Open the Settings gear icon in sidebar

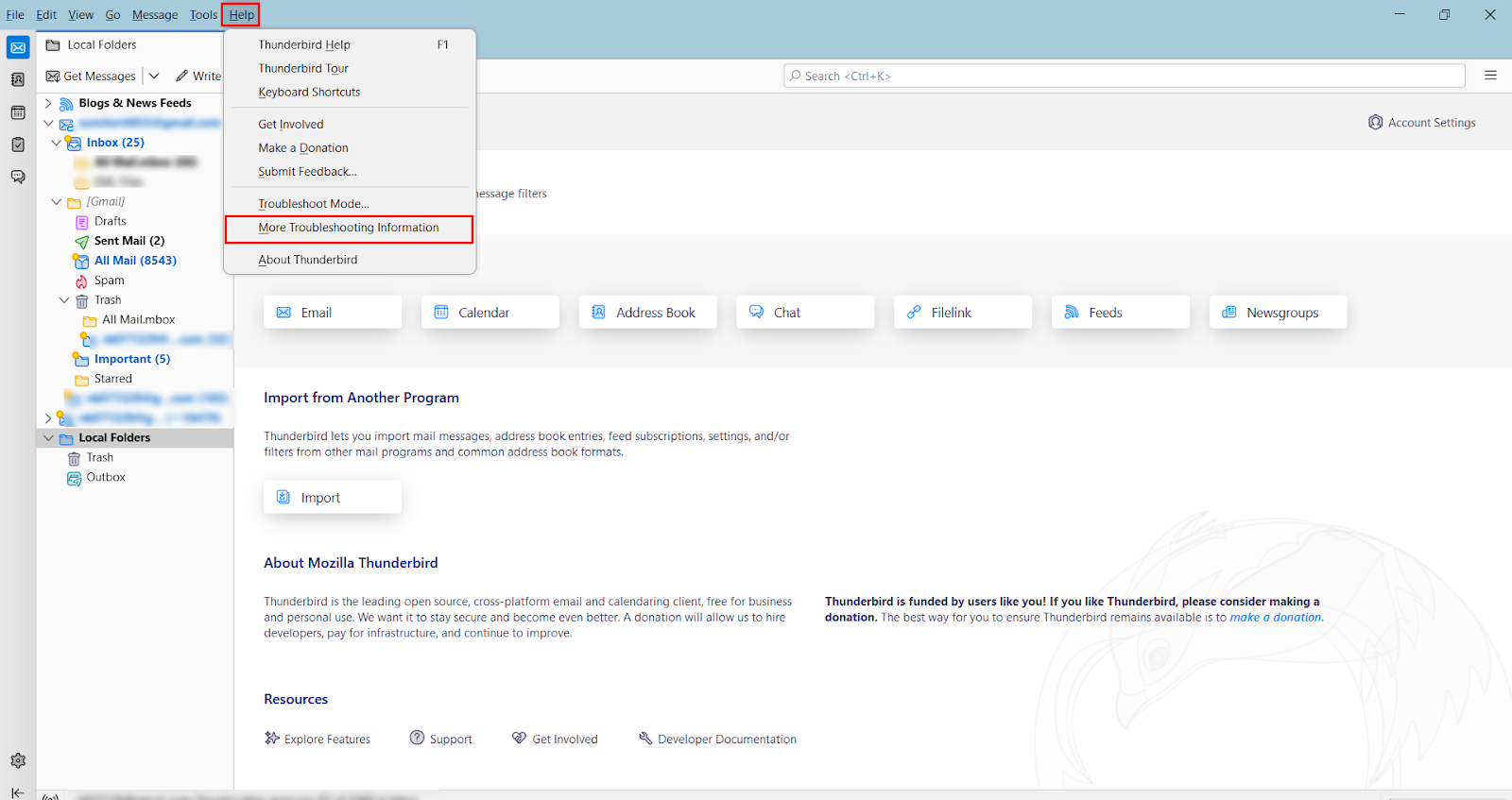pos(18,760)
